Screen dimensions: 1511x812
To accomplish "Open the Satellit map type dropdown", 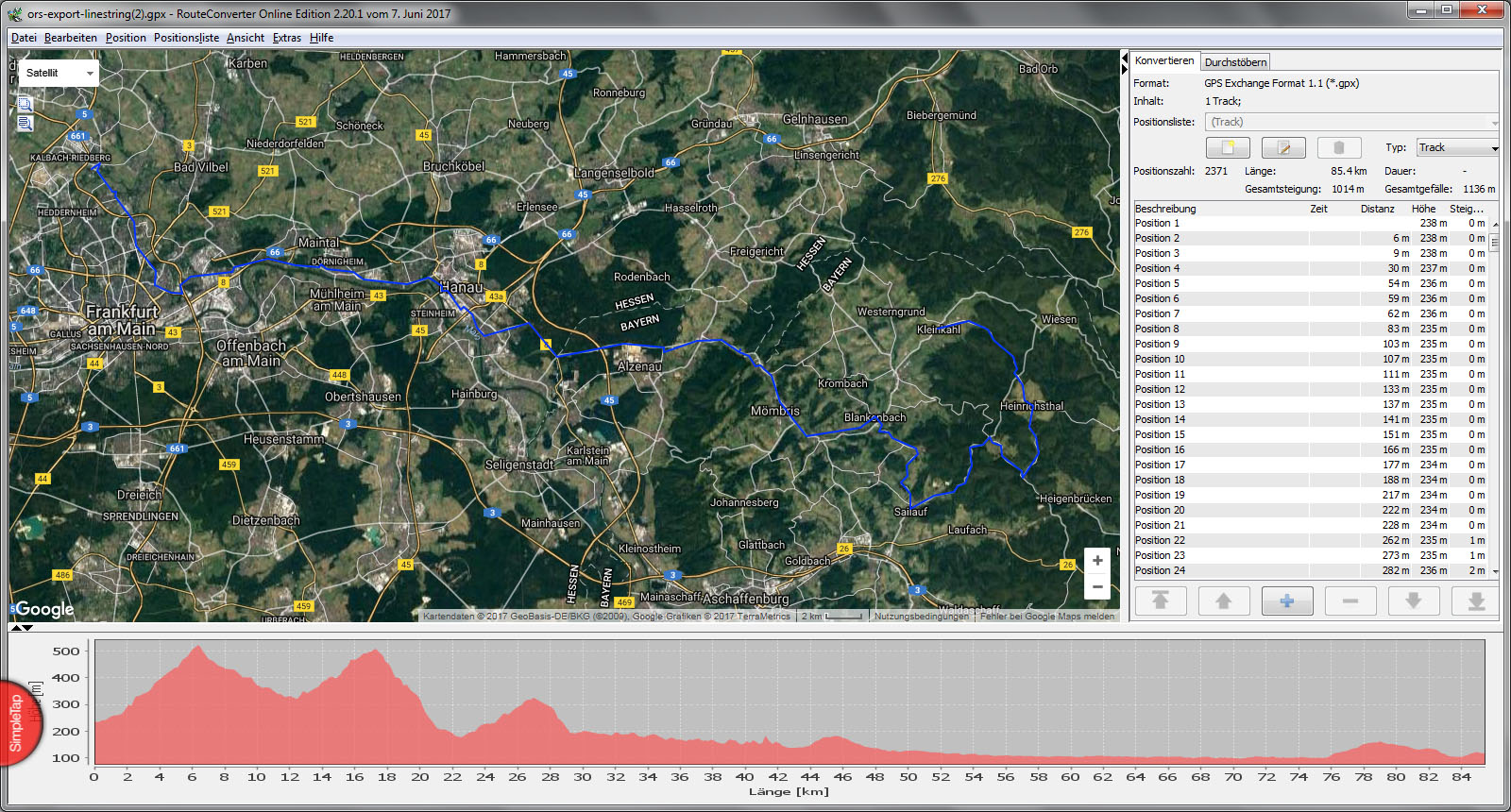I will pos(59,73).
